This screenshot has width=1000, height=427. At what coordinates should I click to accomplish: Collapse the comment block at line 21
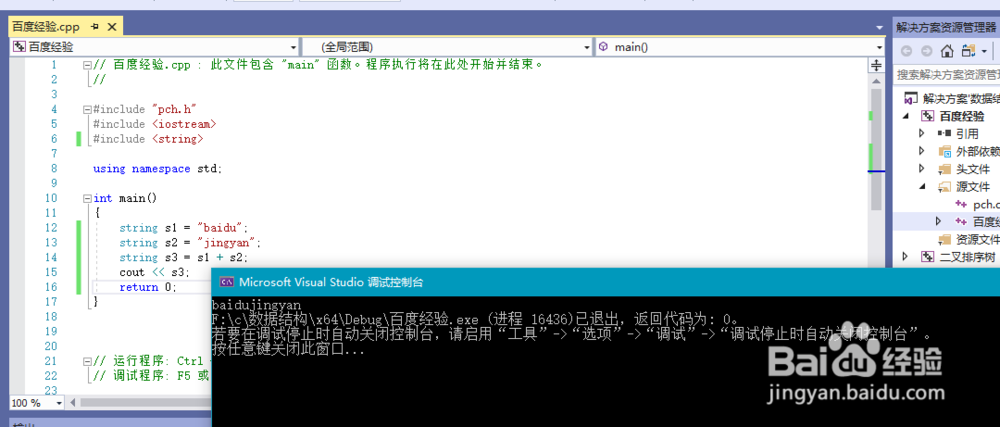[87, 361]
